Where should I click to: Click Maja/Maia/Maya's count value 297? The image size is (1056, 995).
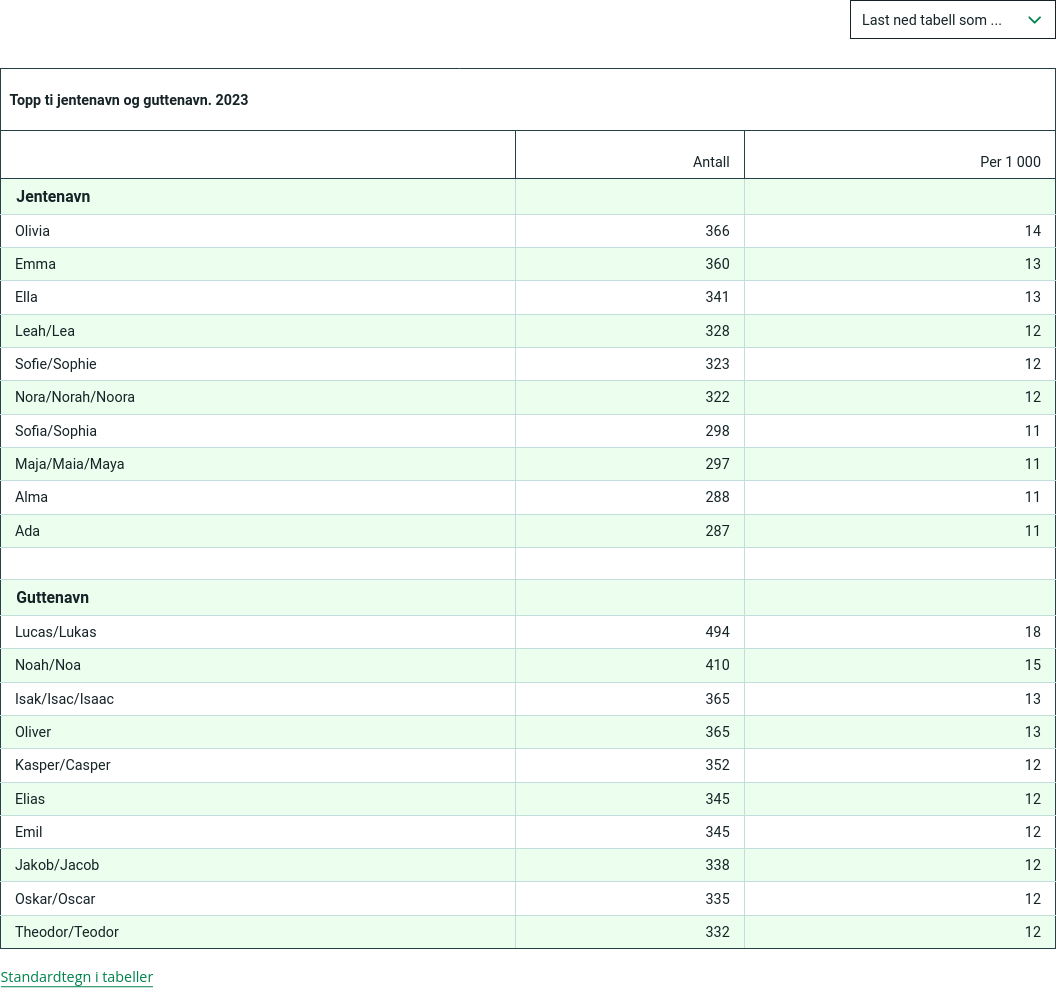pyautogui.click(x=717, y=464)
